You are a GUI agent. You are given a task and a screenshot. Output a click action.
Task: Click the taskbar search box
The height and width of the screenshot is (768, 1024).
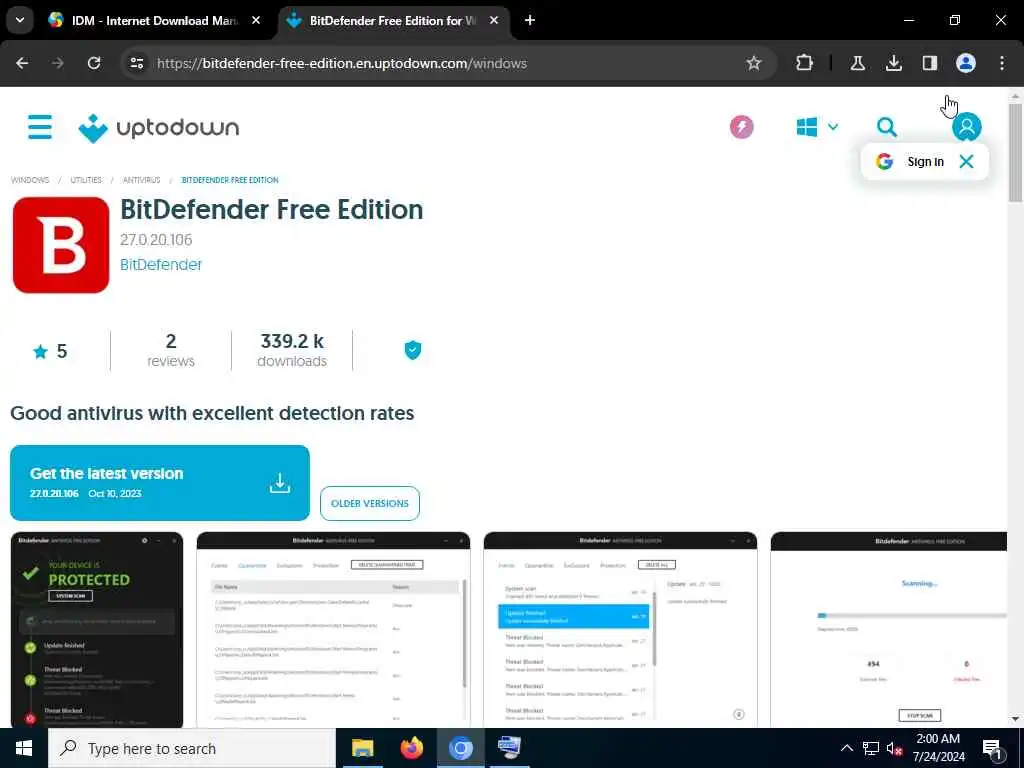tap(192, 748)
